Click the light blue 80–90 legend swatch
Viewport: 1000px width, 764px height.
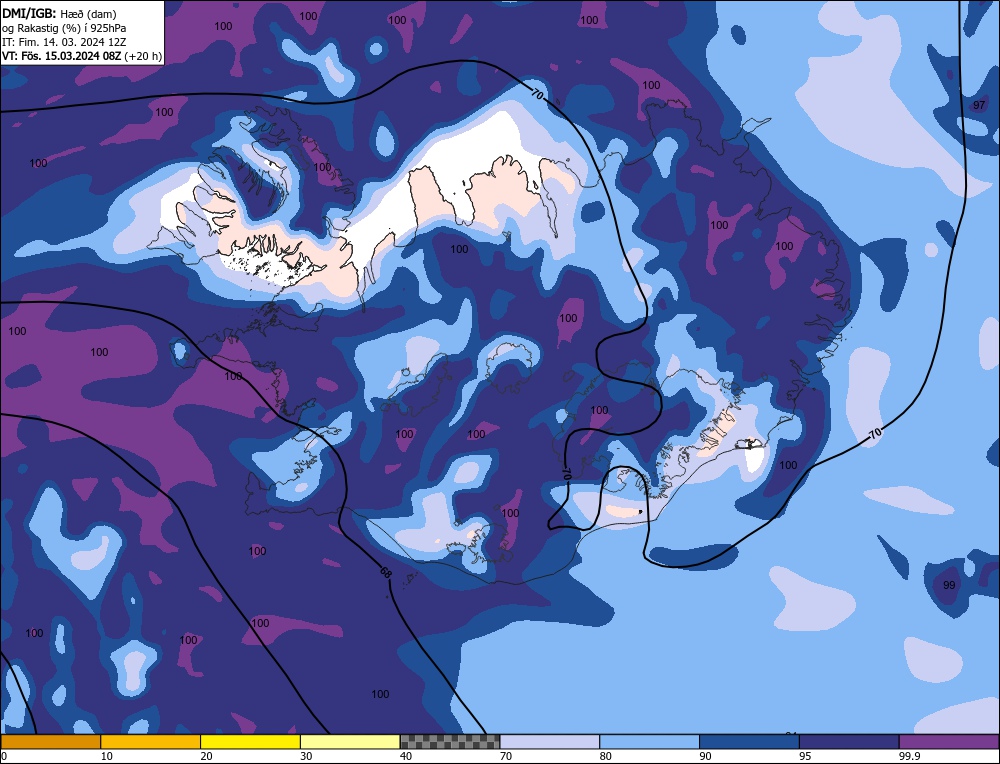point(649,742)
